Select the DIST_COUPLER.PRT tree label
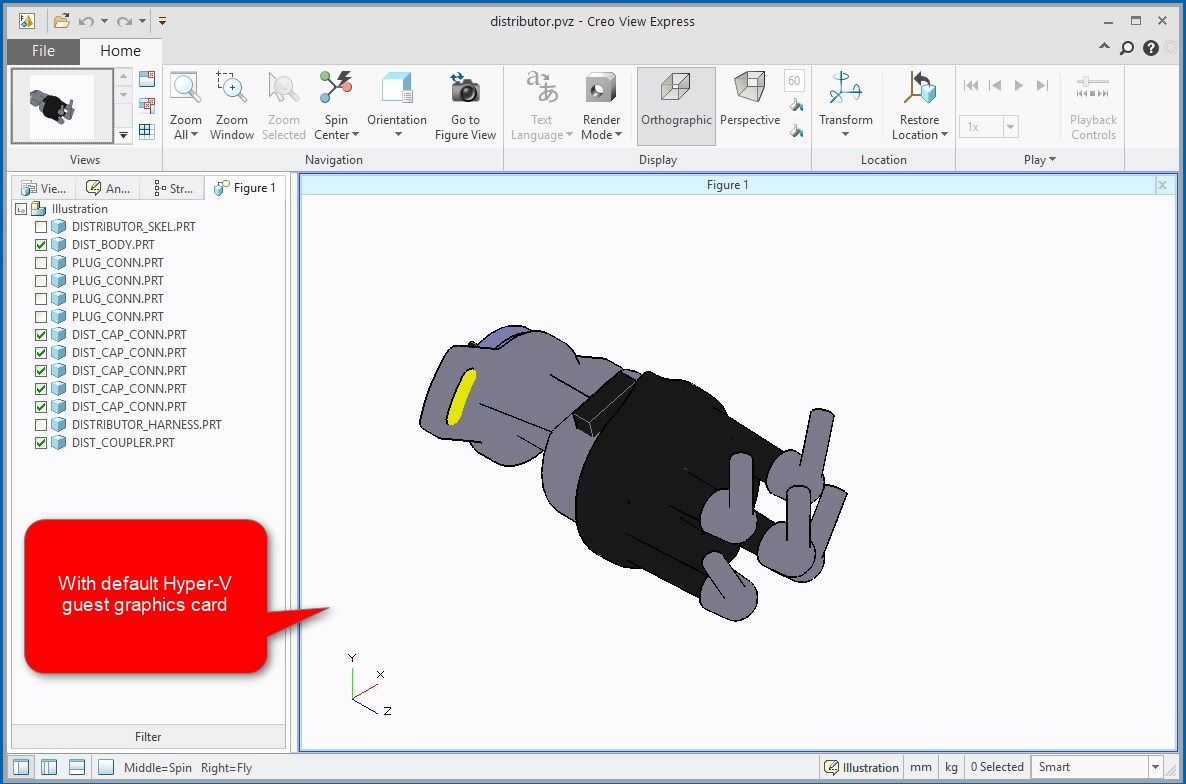 tap(123, 443)
